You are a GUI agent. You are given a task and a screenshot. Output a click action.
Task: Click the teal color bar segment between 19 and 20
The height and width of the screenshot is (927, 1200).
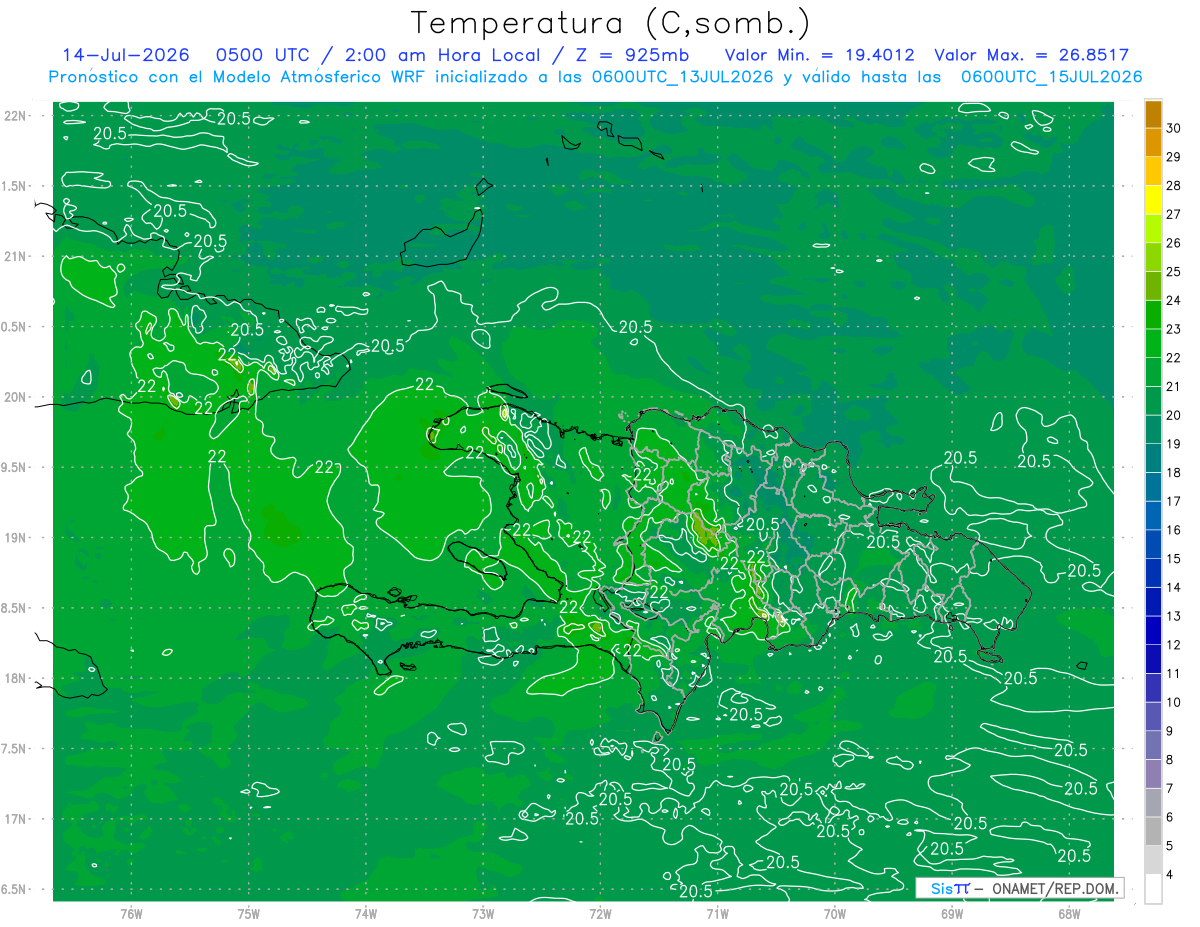pyautogui.click(x=1153, y=429)
